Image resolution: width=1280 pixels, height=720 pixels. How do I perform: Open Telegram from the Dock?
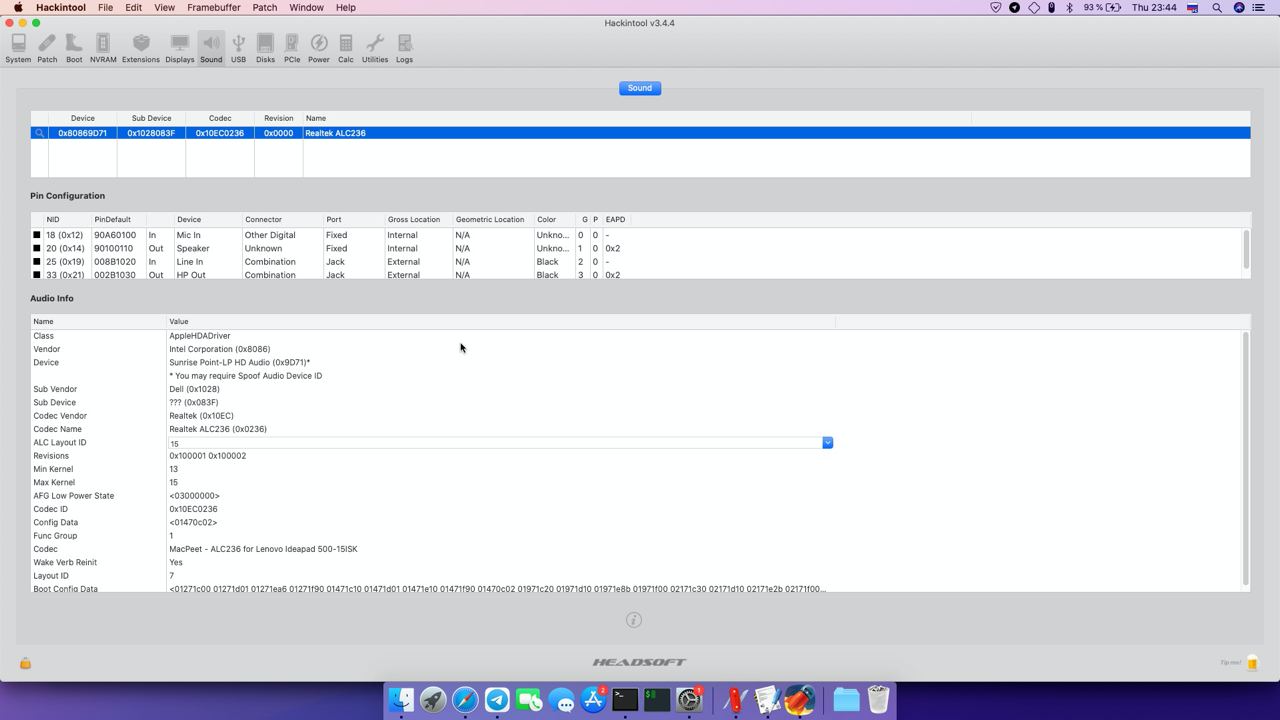click(497, 699)
